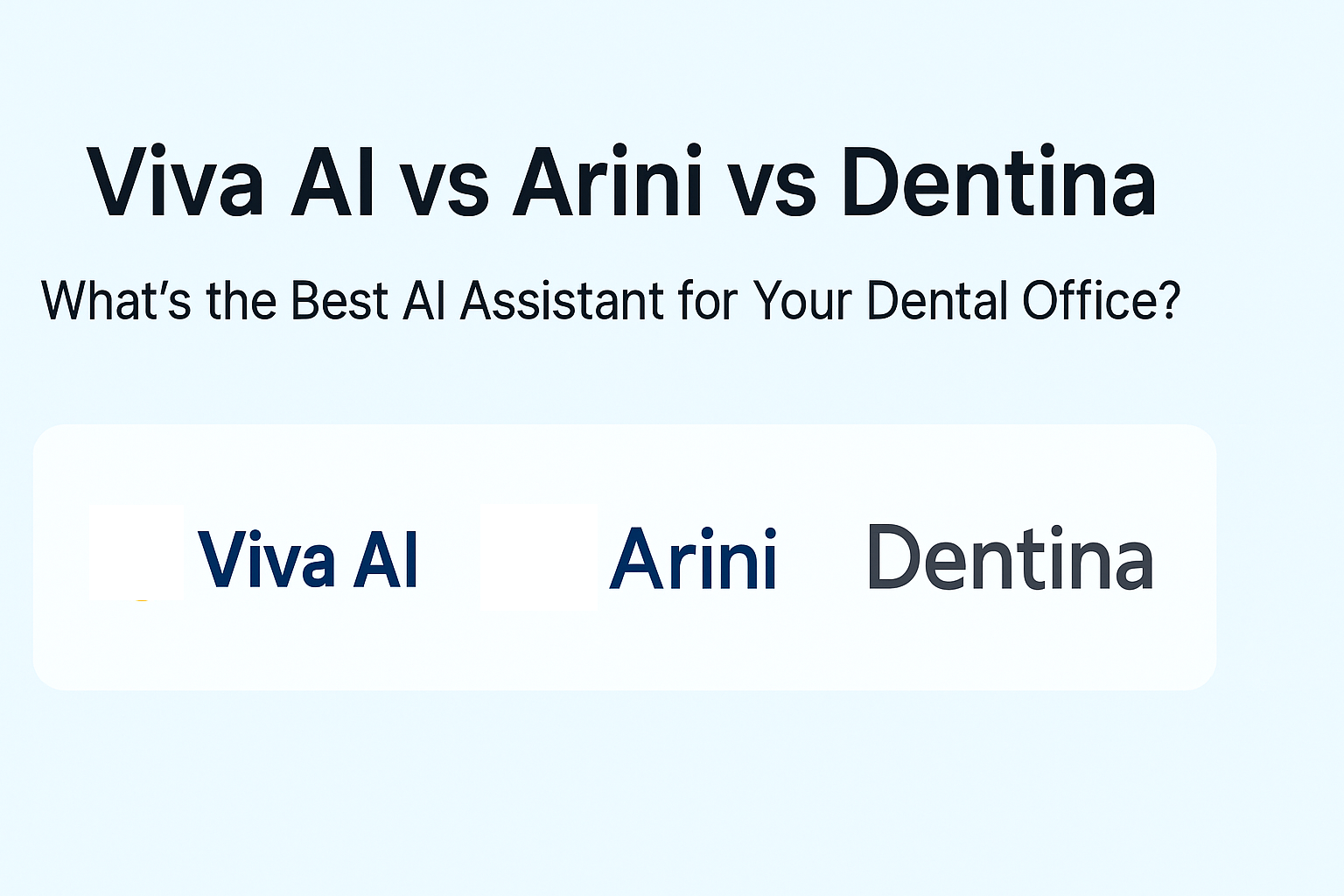Select the Viva AI name in the card

(308, 560)
